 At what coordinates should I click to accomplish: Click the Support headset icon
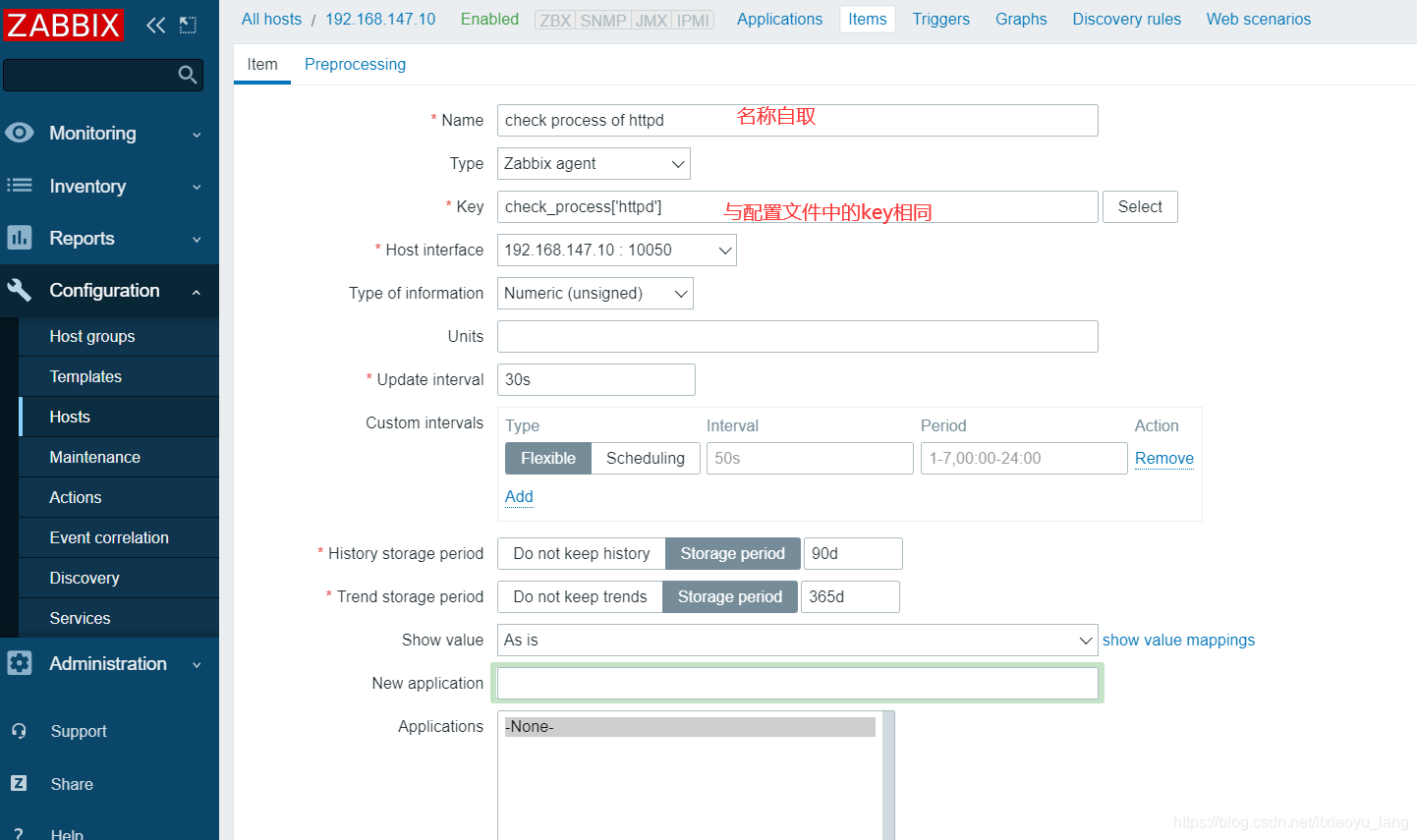click(x=19, y=731)
